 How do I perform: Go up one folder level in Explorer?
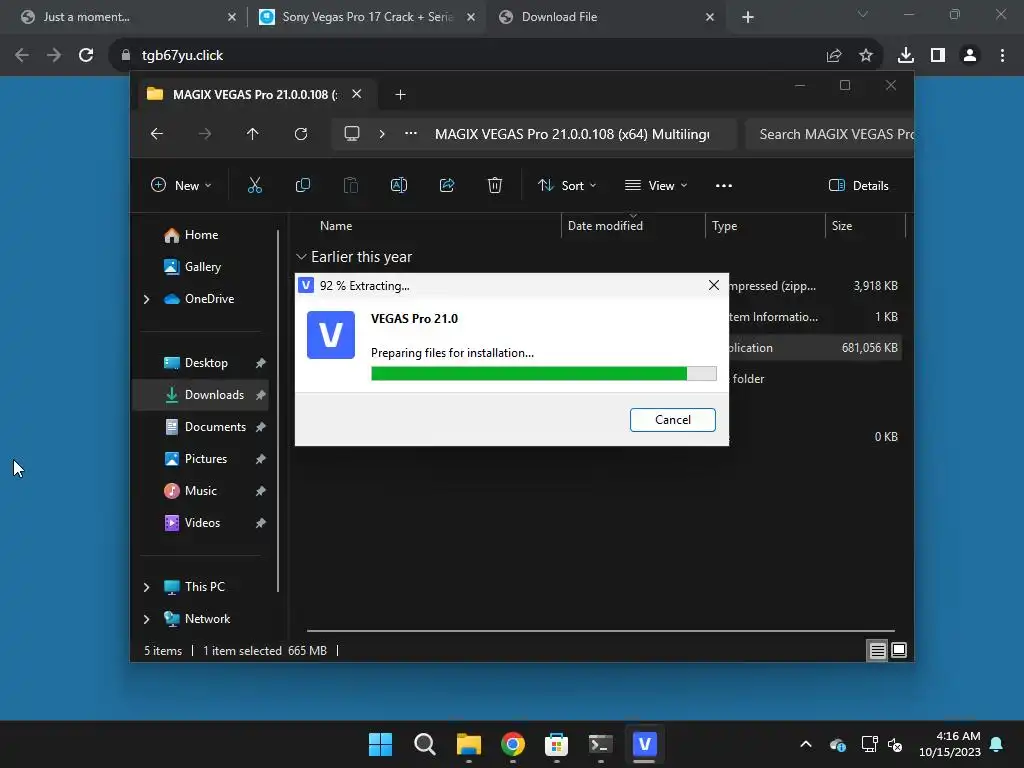point(253,134)
